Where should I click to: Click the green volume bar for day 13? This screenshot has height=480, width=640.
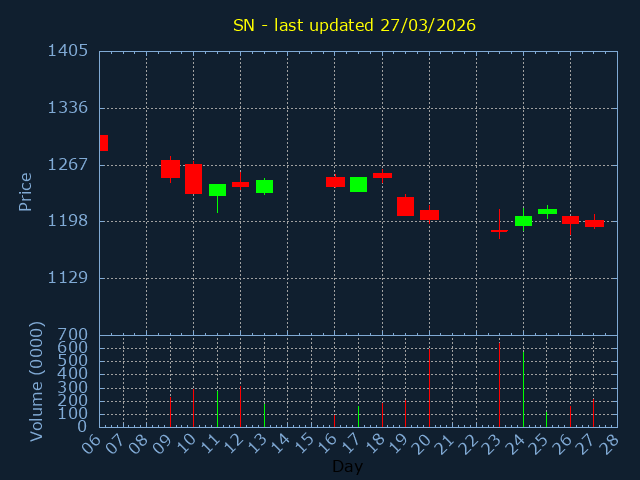pos(264,414)
